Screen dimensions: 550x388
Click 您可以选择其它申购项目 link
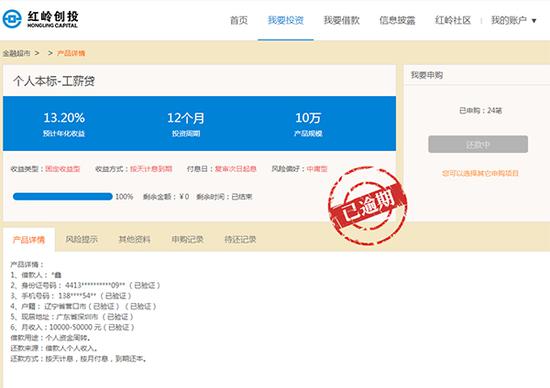pos(480,173)
